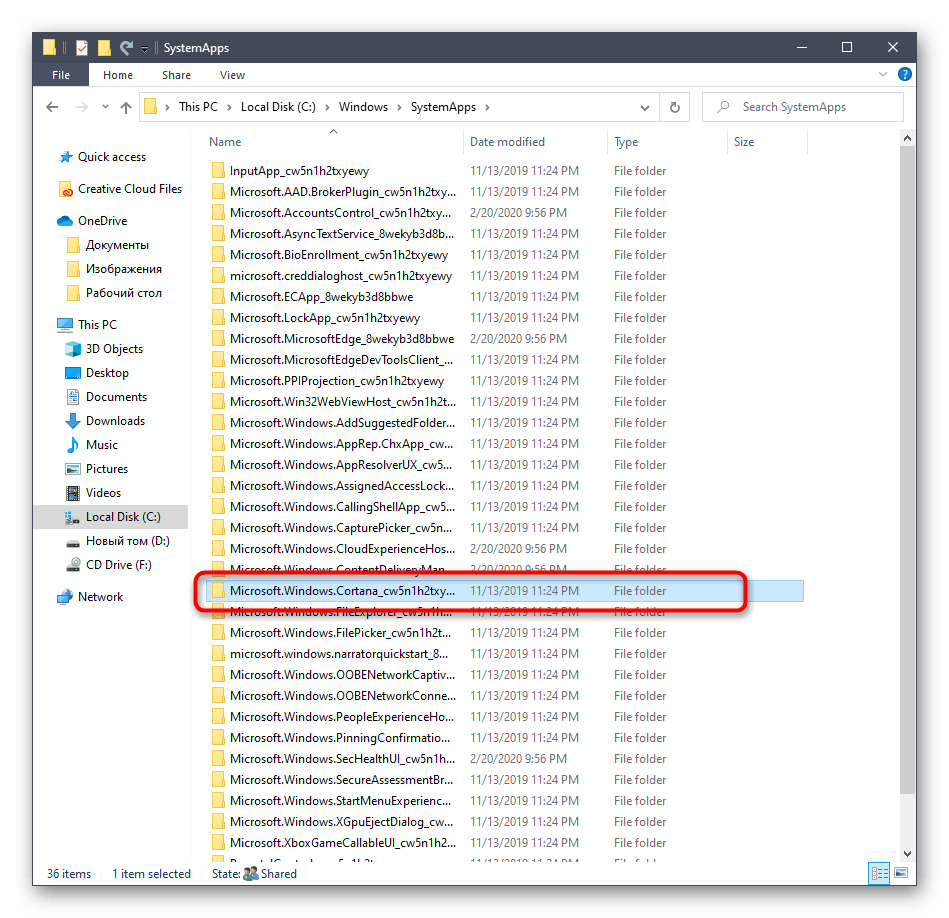Select Local Disk (C:) in sidebar
The height and width of the screenshot is (918, 949).
(111, 517)
